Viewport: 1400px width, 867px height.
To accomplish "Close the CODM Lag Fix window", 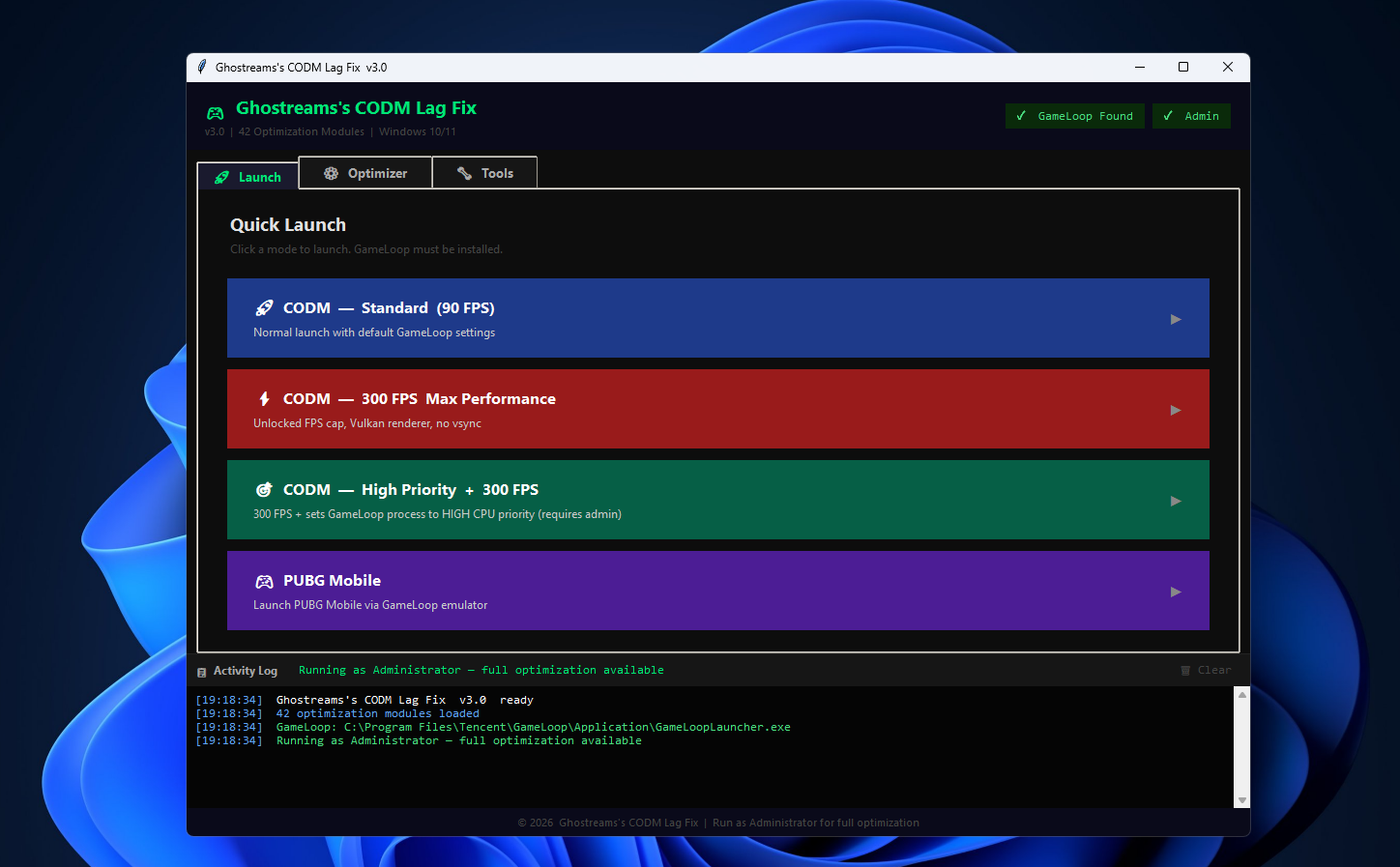I will click(1228, 67).
